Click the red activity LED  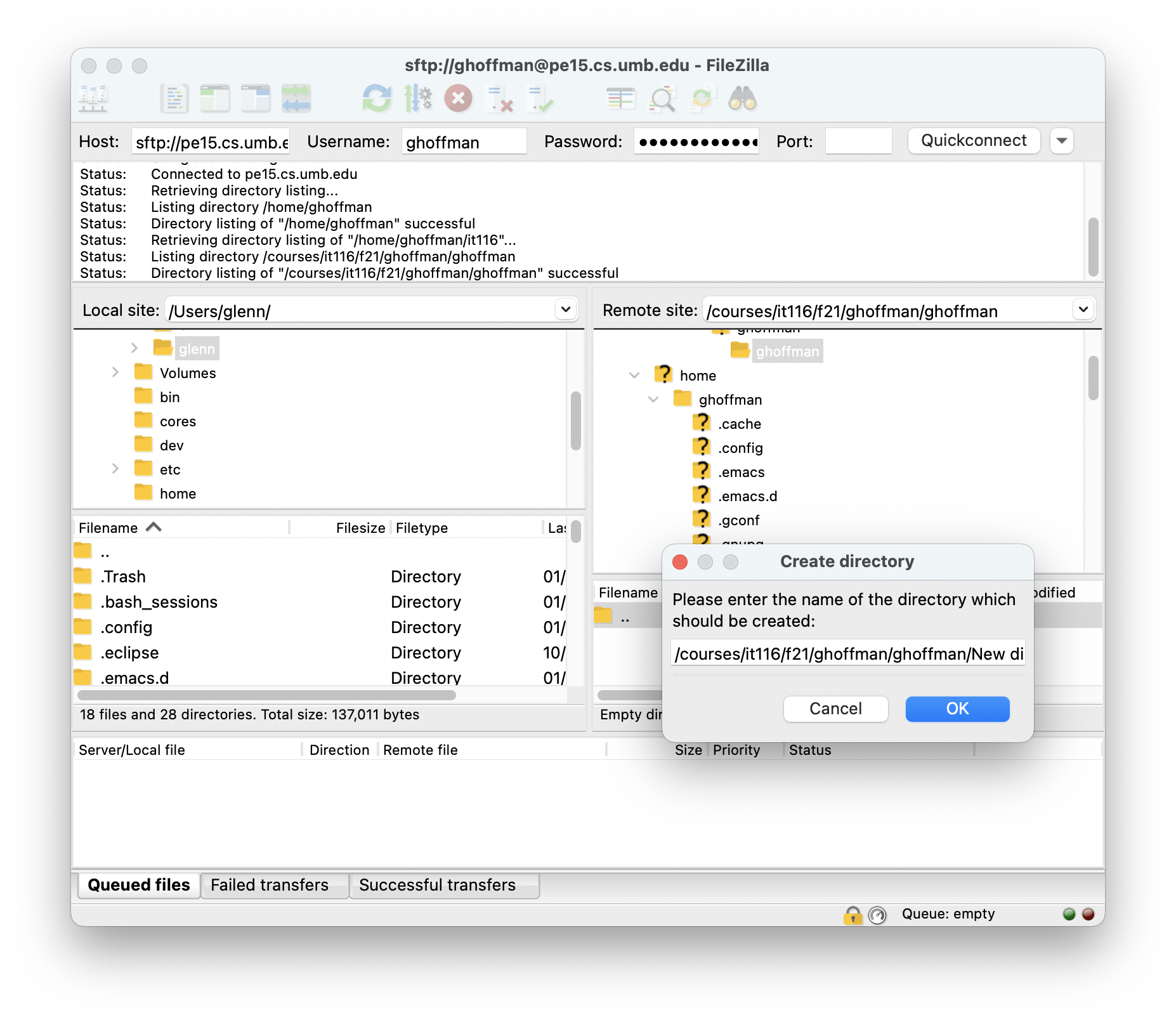click(x=1088, y=914)
